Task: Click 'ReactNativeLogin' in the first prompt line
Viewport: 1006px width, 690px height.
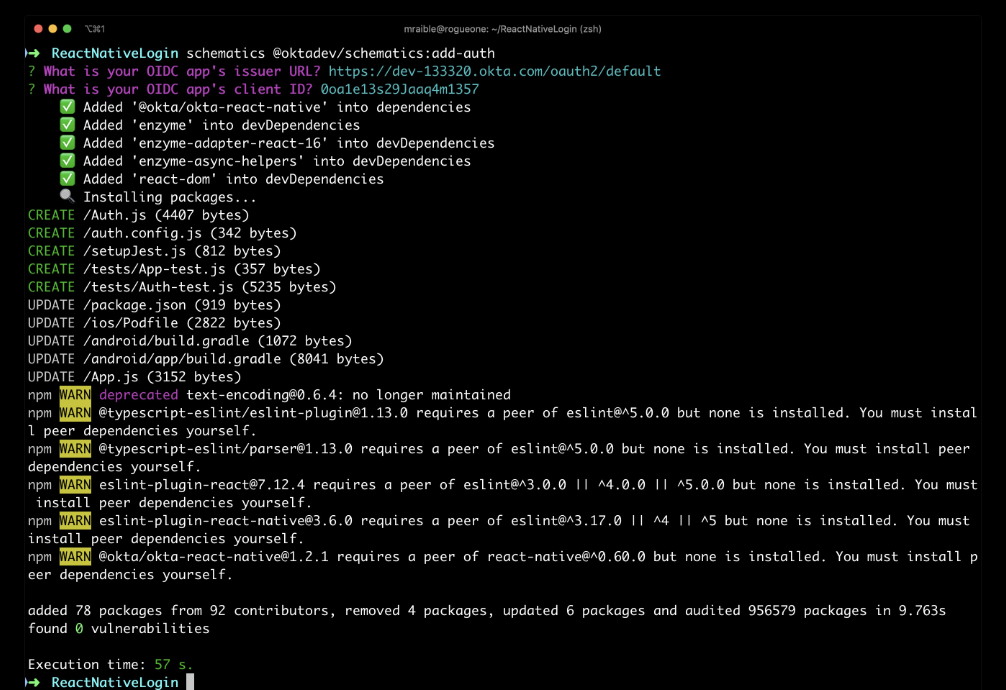Action: tap(115, 53)
